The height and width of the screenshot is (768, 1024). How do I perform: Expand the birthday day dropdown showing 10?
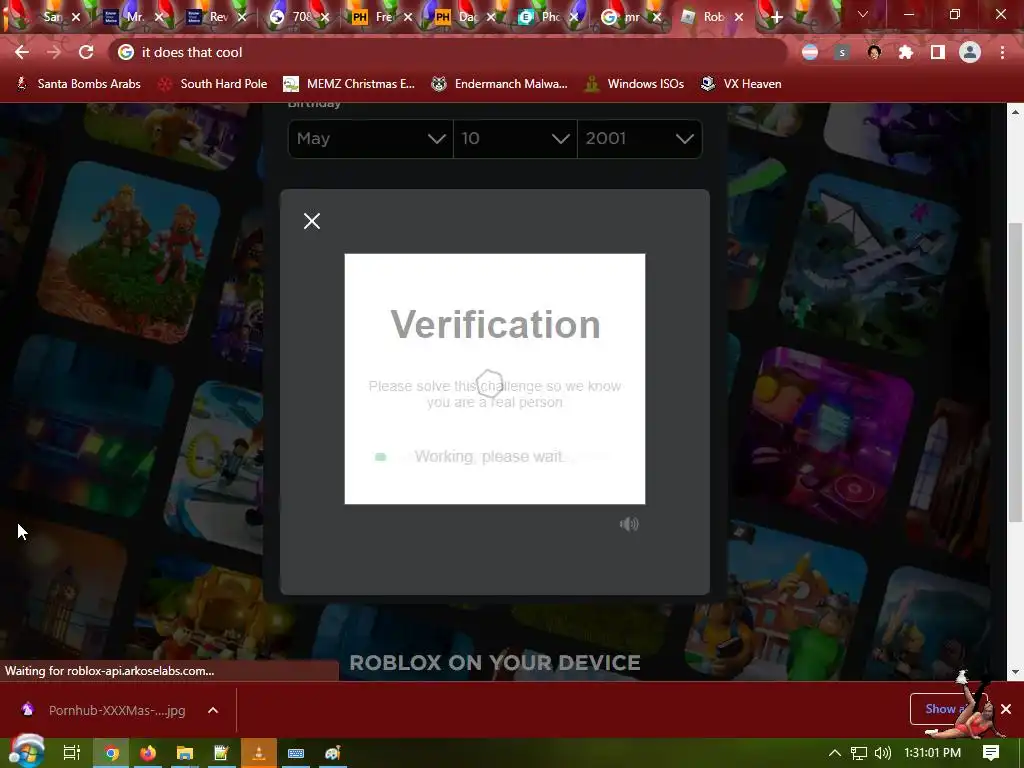pyautogui.click(x=515, y=138)
